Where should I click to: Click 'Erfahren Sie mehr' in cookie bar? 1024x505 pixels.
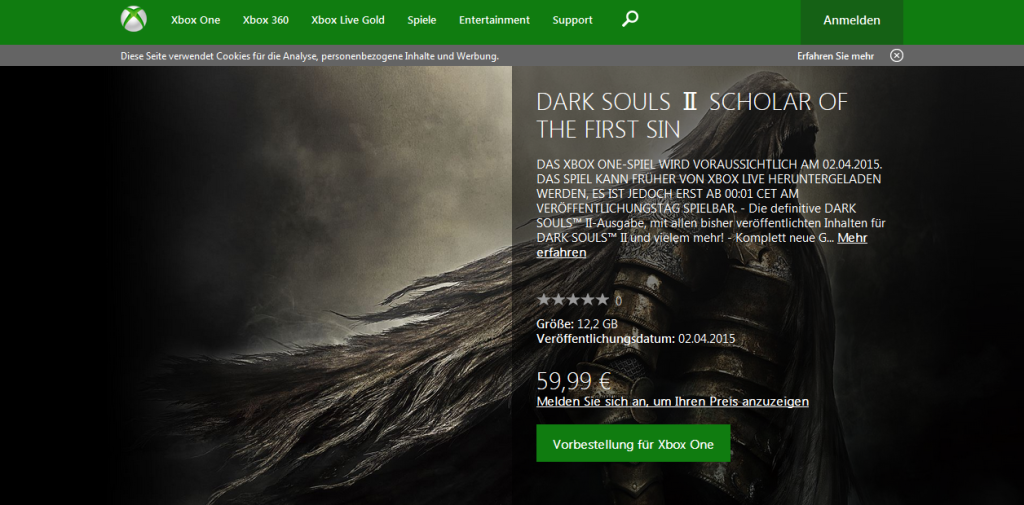click(835, 56)
